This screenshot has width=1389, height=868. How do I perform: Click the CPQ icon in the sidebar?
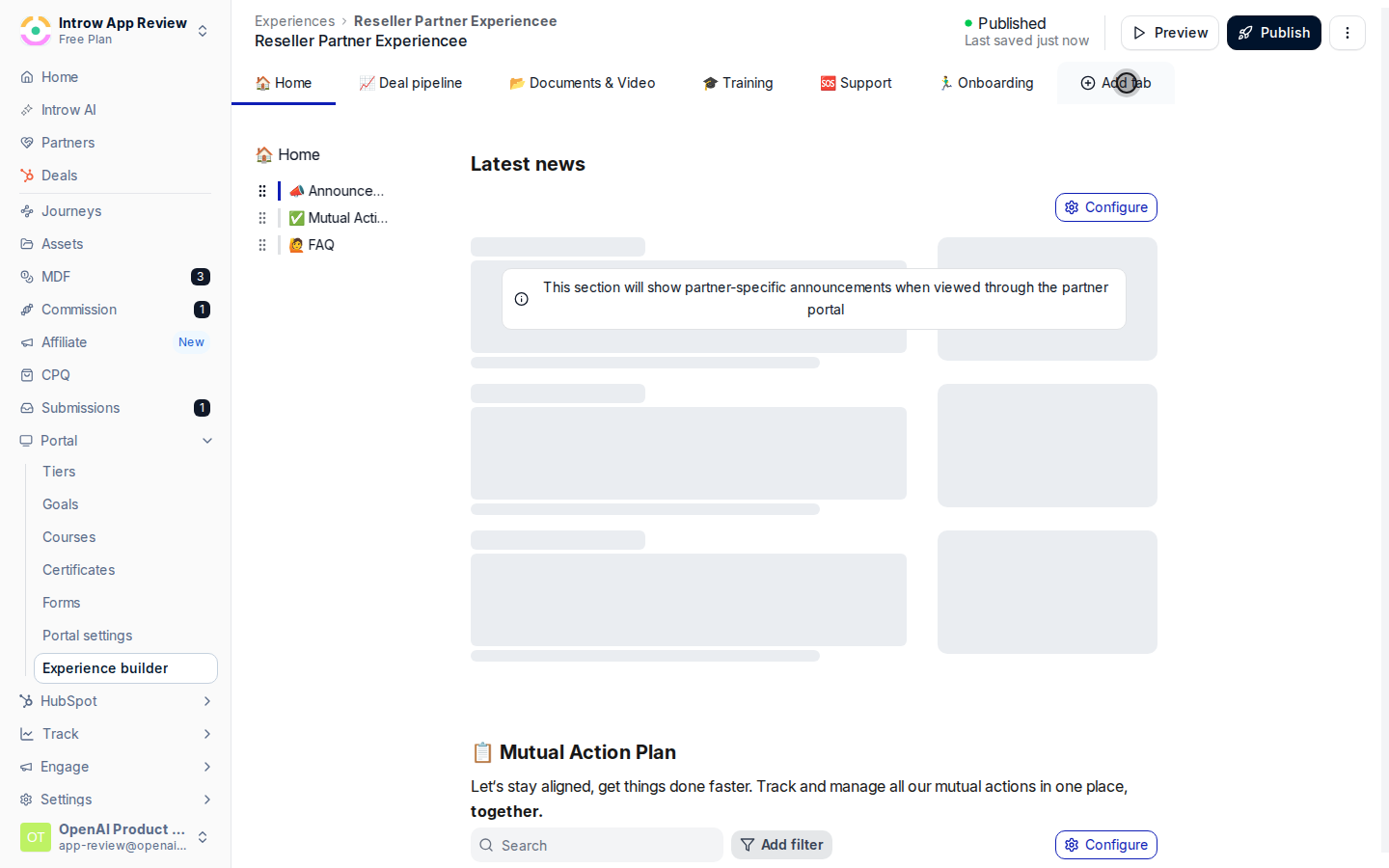[x=27, y=375]
